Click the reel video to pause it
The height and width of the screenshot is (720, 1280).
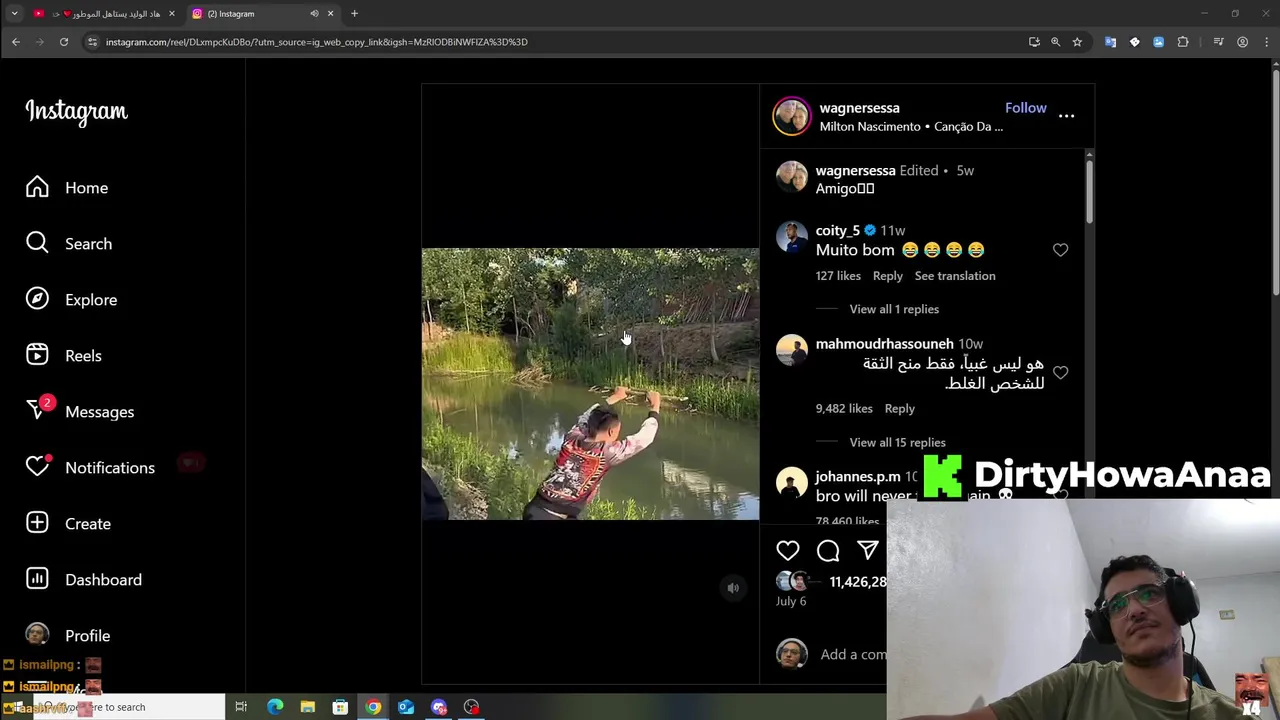(x=590, y=384)
